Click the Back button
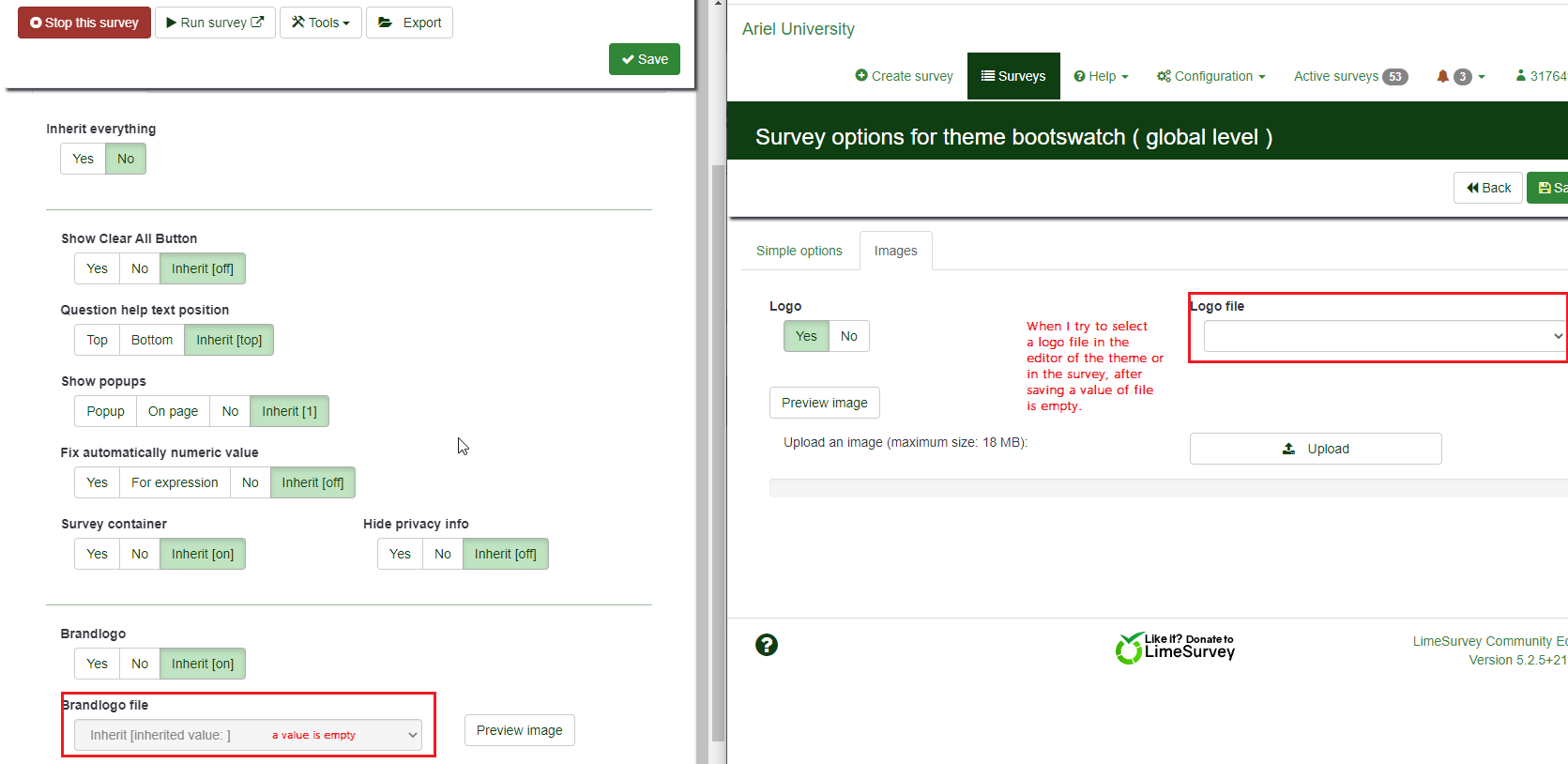Image resolution: width=1568 pixels, height=764 pixels. coord(1488,188)
